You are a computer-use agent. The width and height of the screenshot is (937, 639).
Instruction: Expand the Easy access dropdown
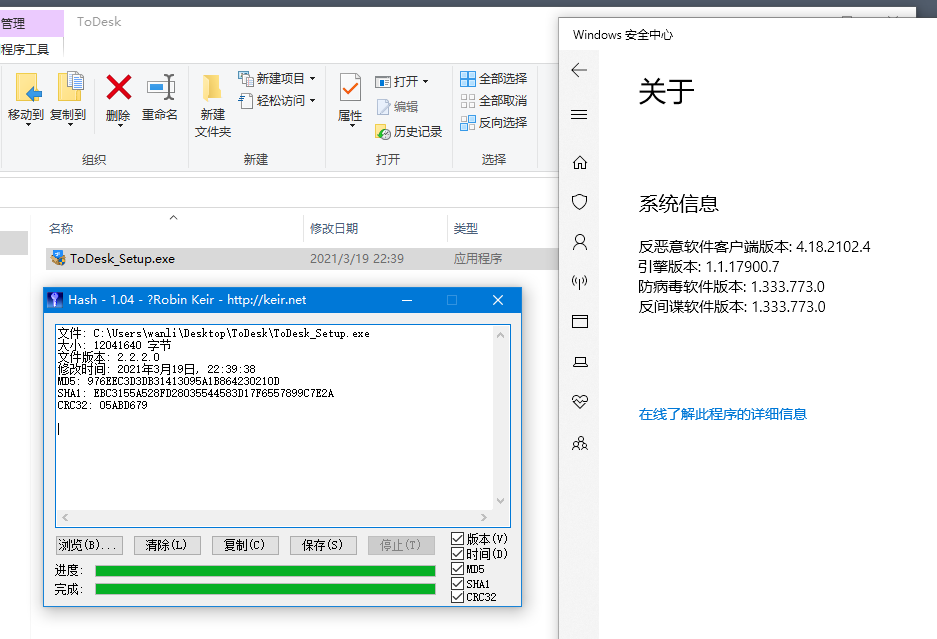[313, 100]
